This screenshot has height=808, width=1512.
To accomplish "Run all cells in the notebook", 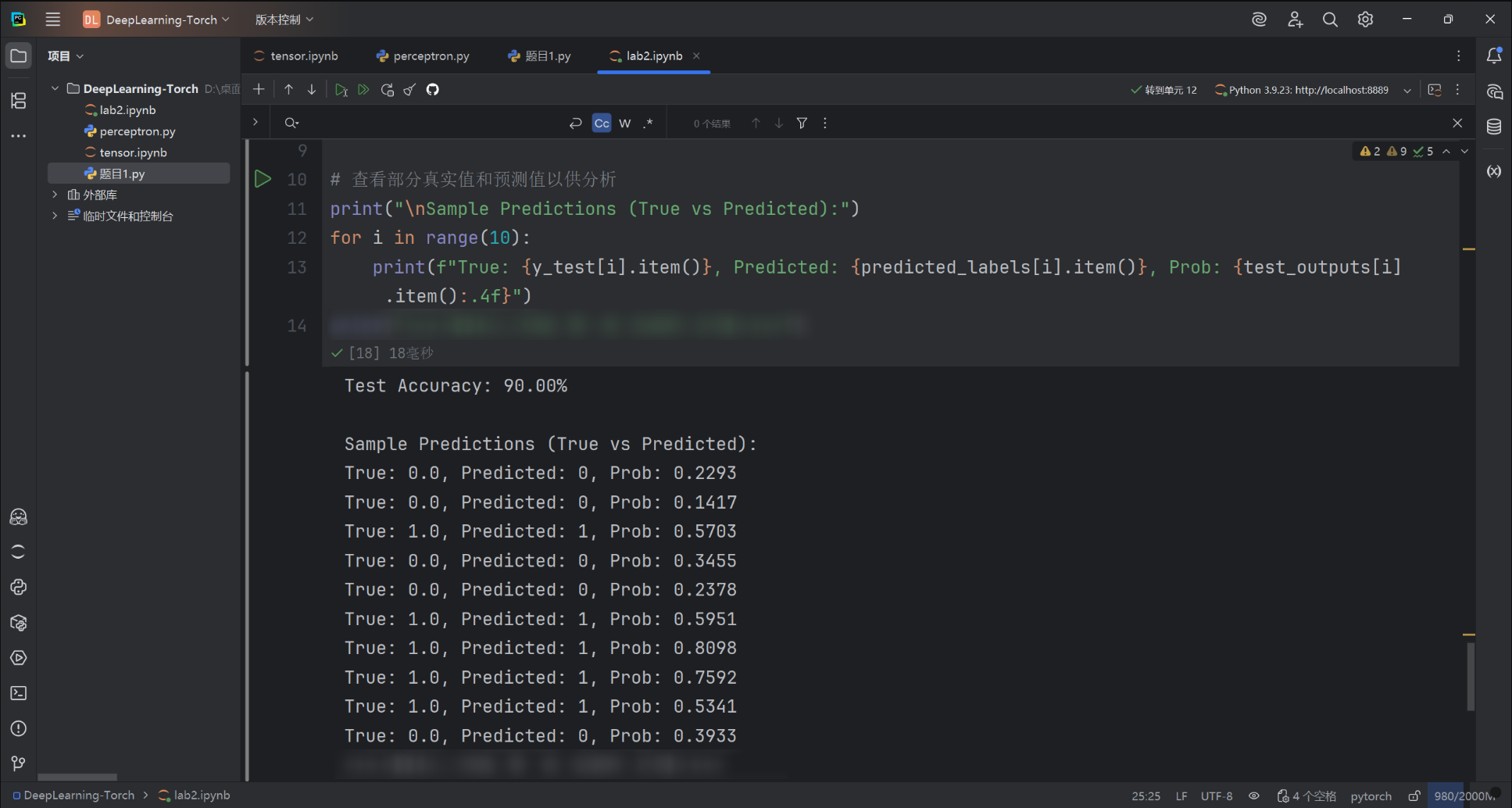I will coord(363,89).
